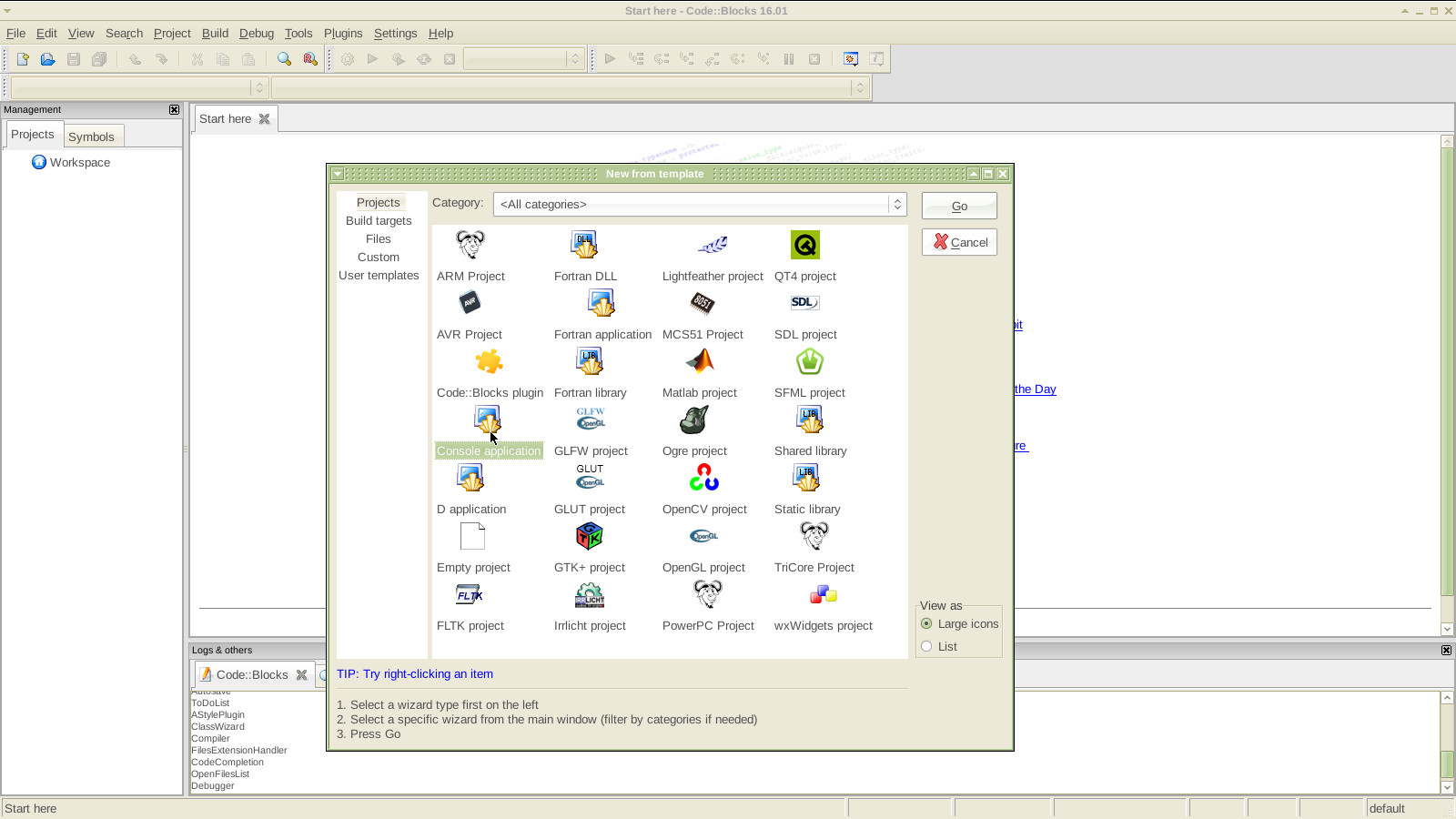Choose the GLFW project icon
Image resolution: width=1456 pixels, height=819 pixels.
[x=591, y=418]
